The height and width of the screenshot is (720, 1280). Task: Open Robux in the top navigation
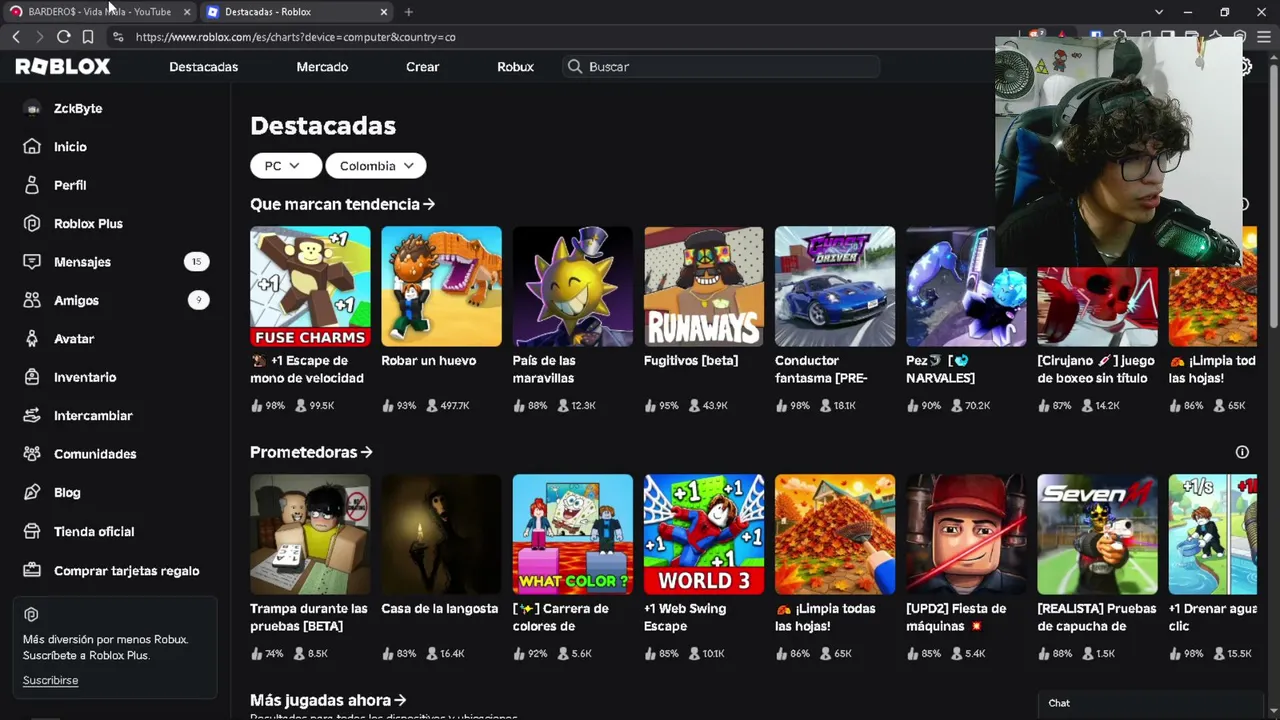click(516, 67)
